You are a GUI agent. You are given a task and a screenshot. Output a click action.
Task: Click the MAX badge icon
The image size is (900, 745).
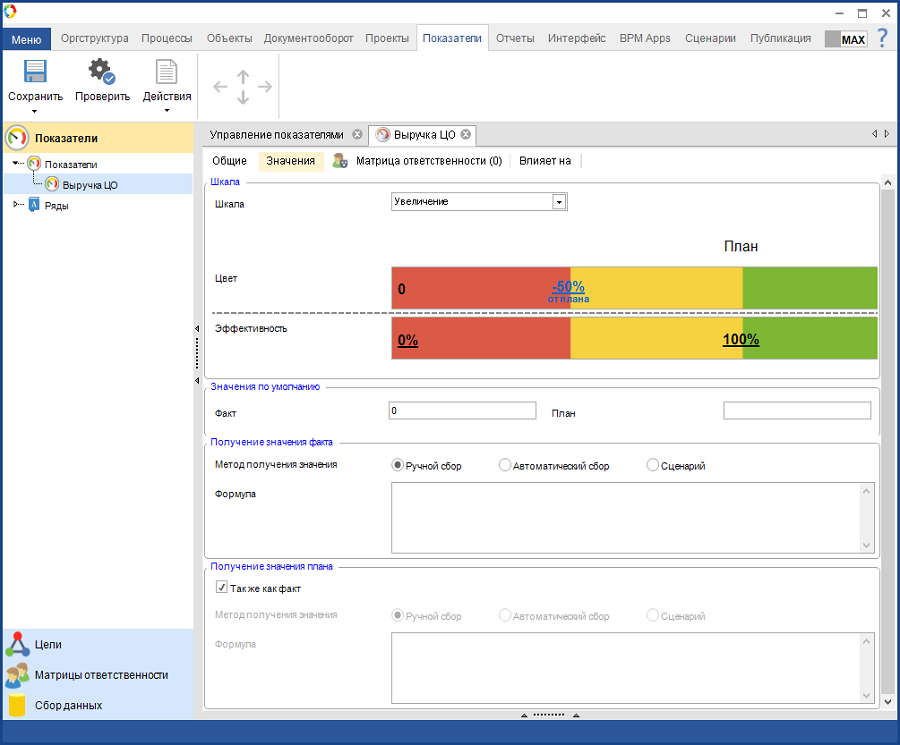[x=846, y=39]
